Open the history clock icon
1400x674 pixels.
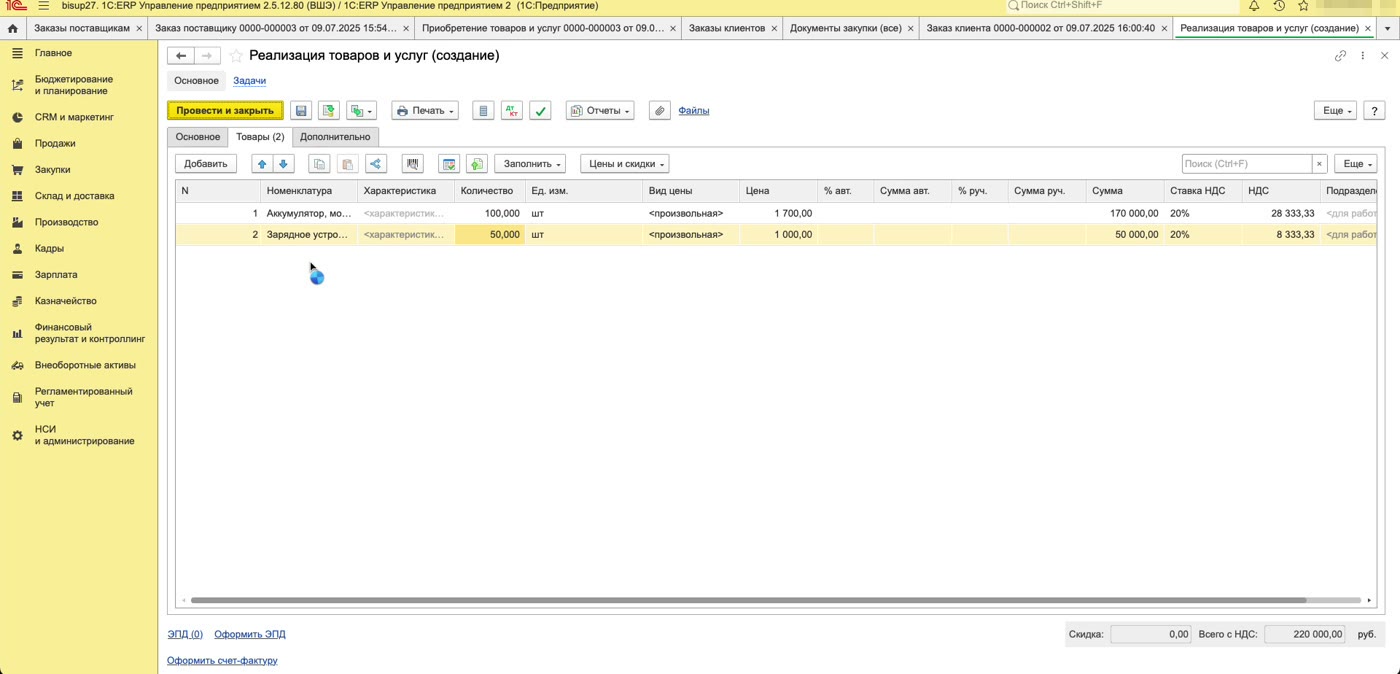pos(1279,6)
